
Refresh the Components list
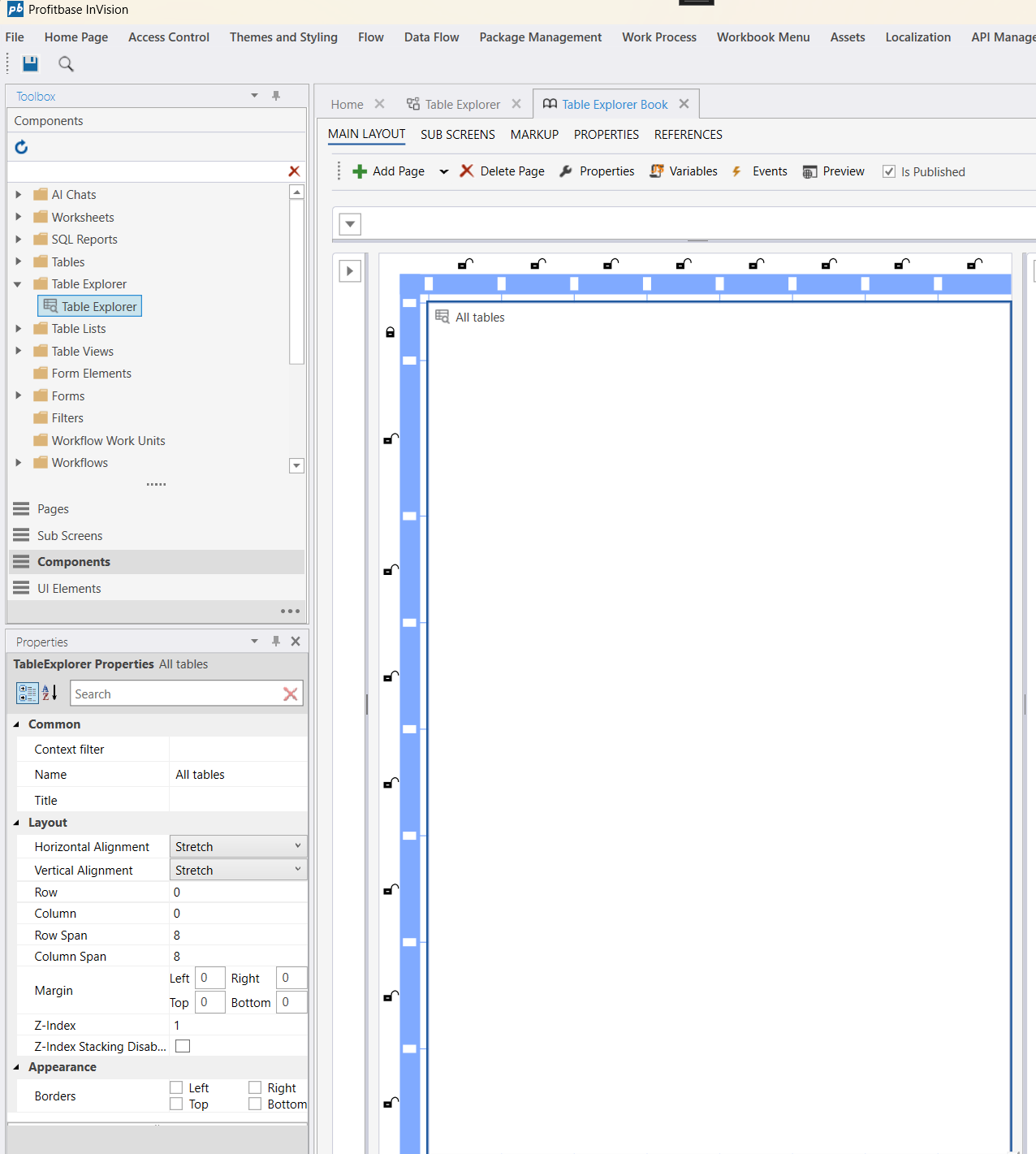pos(22,147)
